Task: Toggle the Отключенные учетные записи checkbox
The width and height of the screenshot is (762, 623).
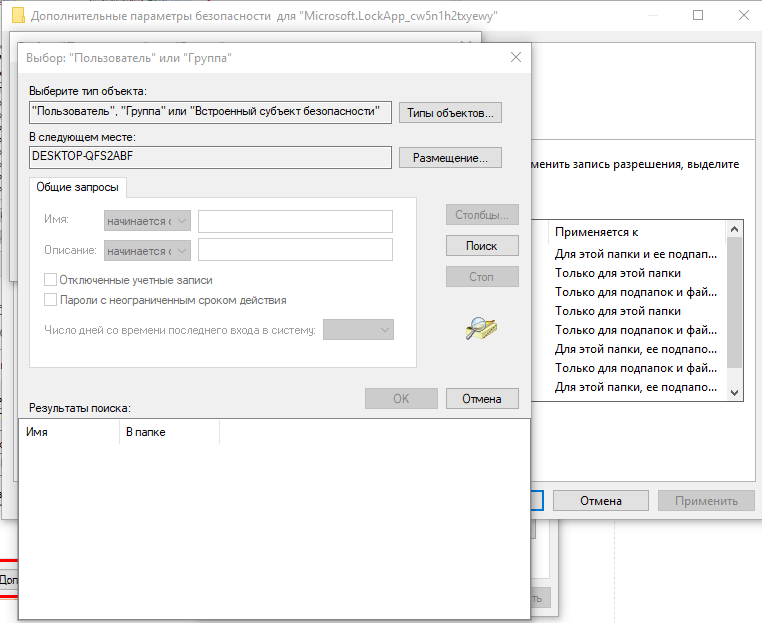Action: (51, 279)
